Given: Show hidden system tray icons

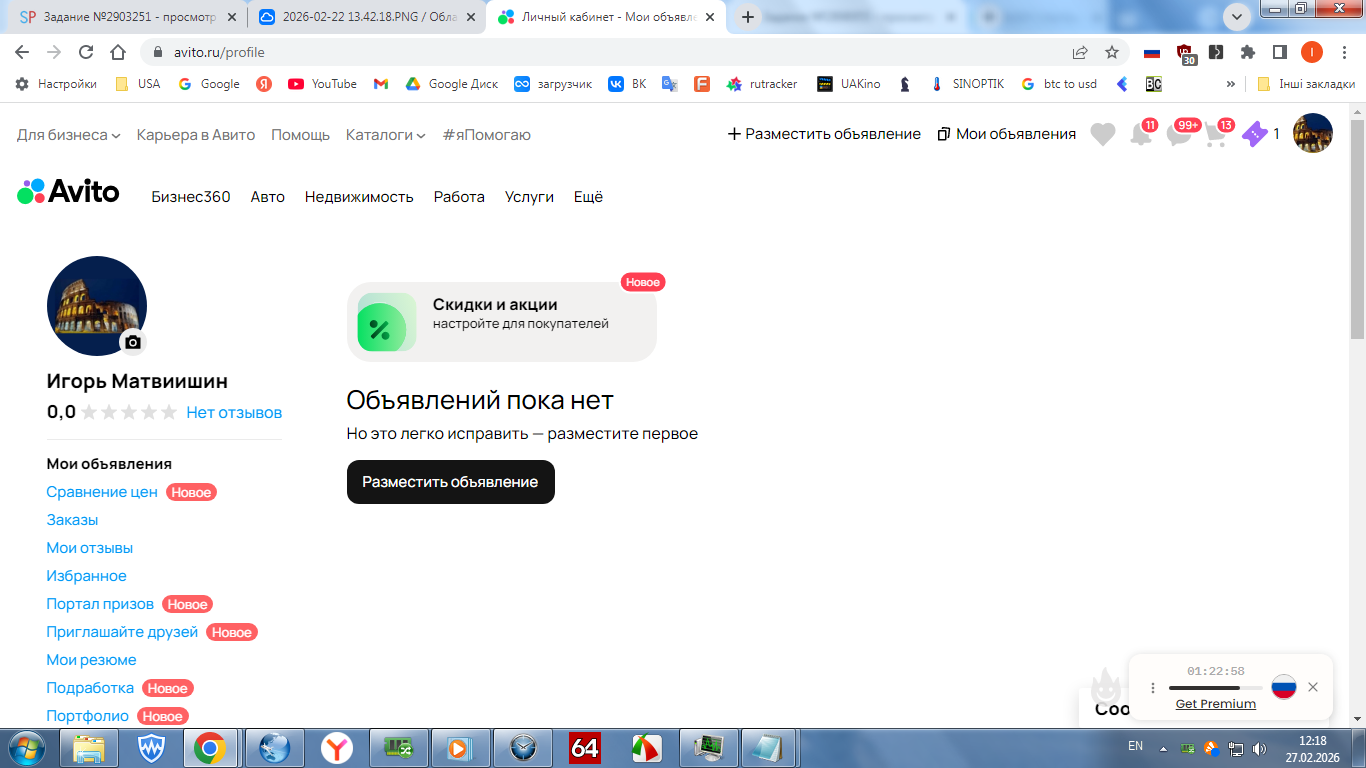Looking at the screenshot, I should click(x=1163, y=748).
